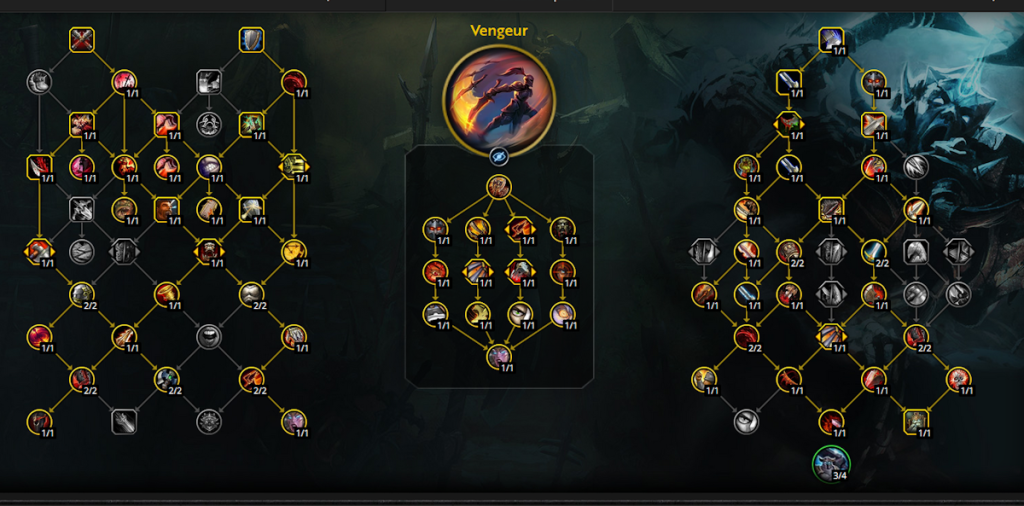
Task: Expand the choice node in the spec tree's third row
Action: click(x=788, y=124)
